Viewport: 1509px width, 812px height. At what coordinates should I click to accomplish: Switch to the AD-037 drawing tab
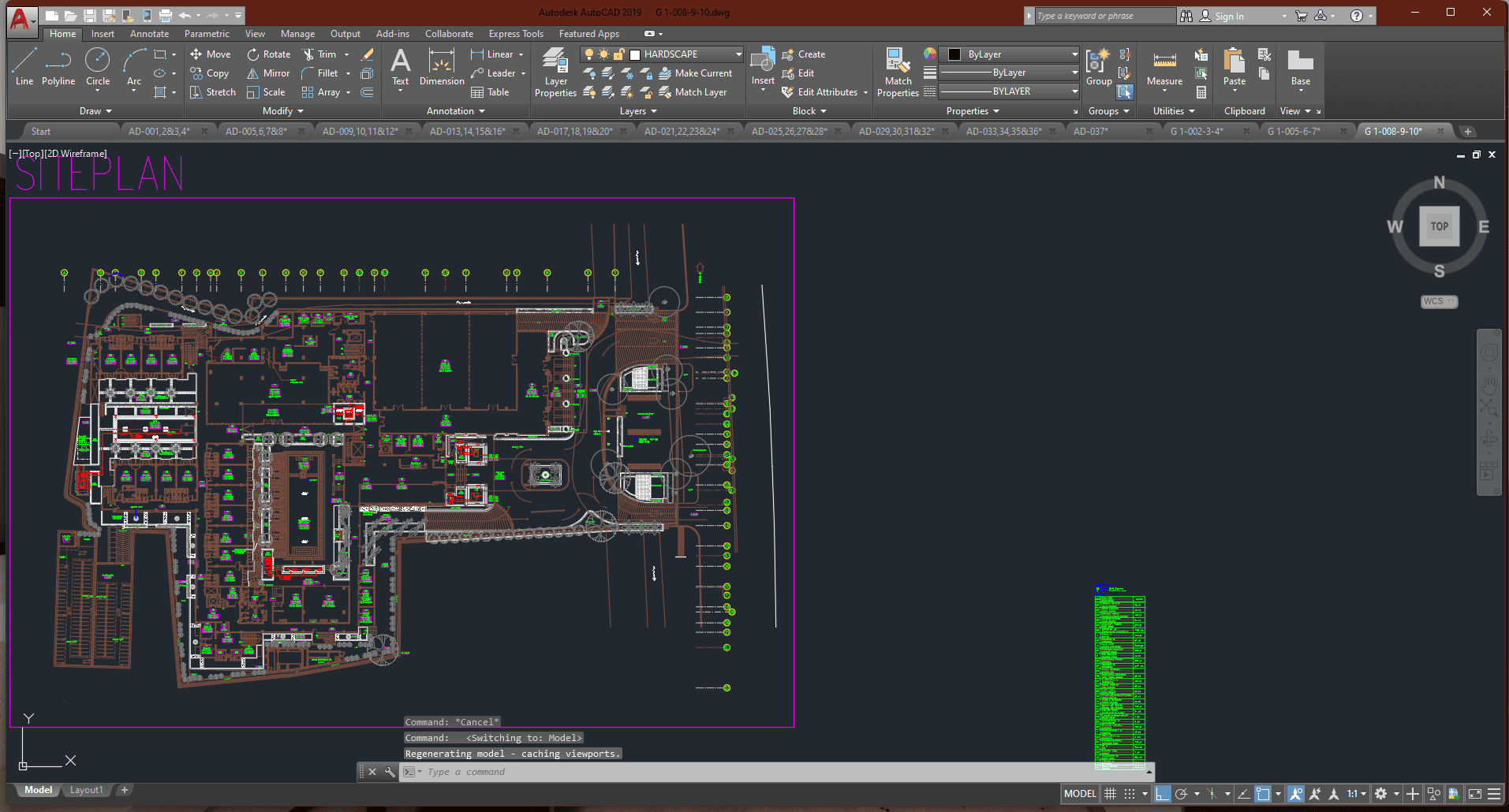click(1091, 131)
